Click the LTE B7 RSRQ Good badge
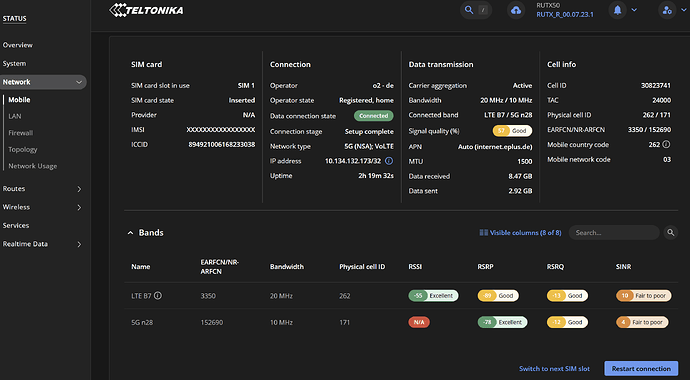690x380 pixels. pyautogui.click(x=567, y=296)
